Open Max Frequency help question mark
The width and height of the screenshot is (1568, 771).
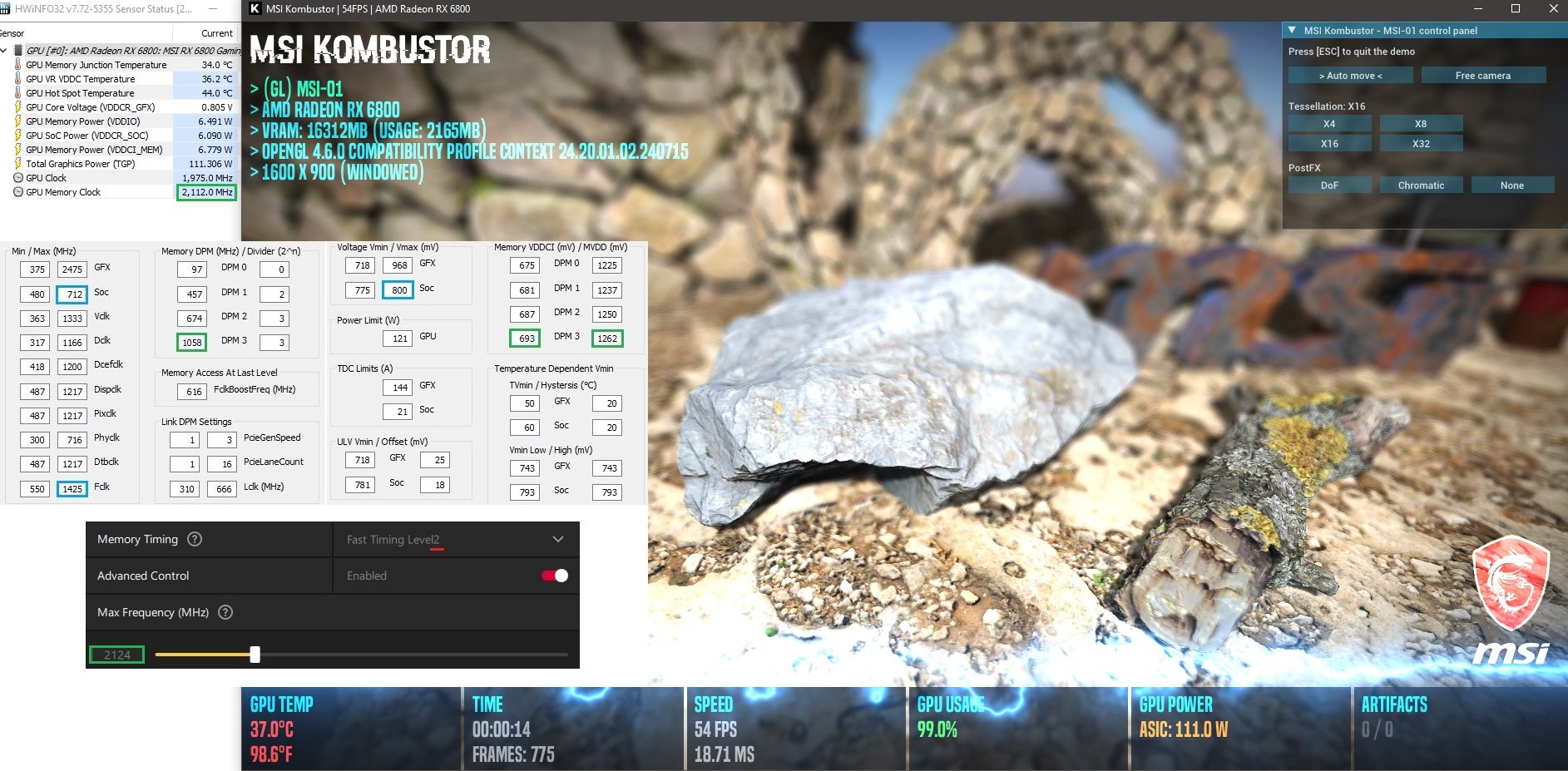225,612
